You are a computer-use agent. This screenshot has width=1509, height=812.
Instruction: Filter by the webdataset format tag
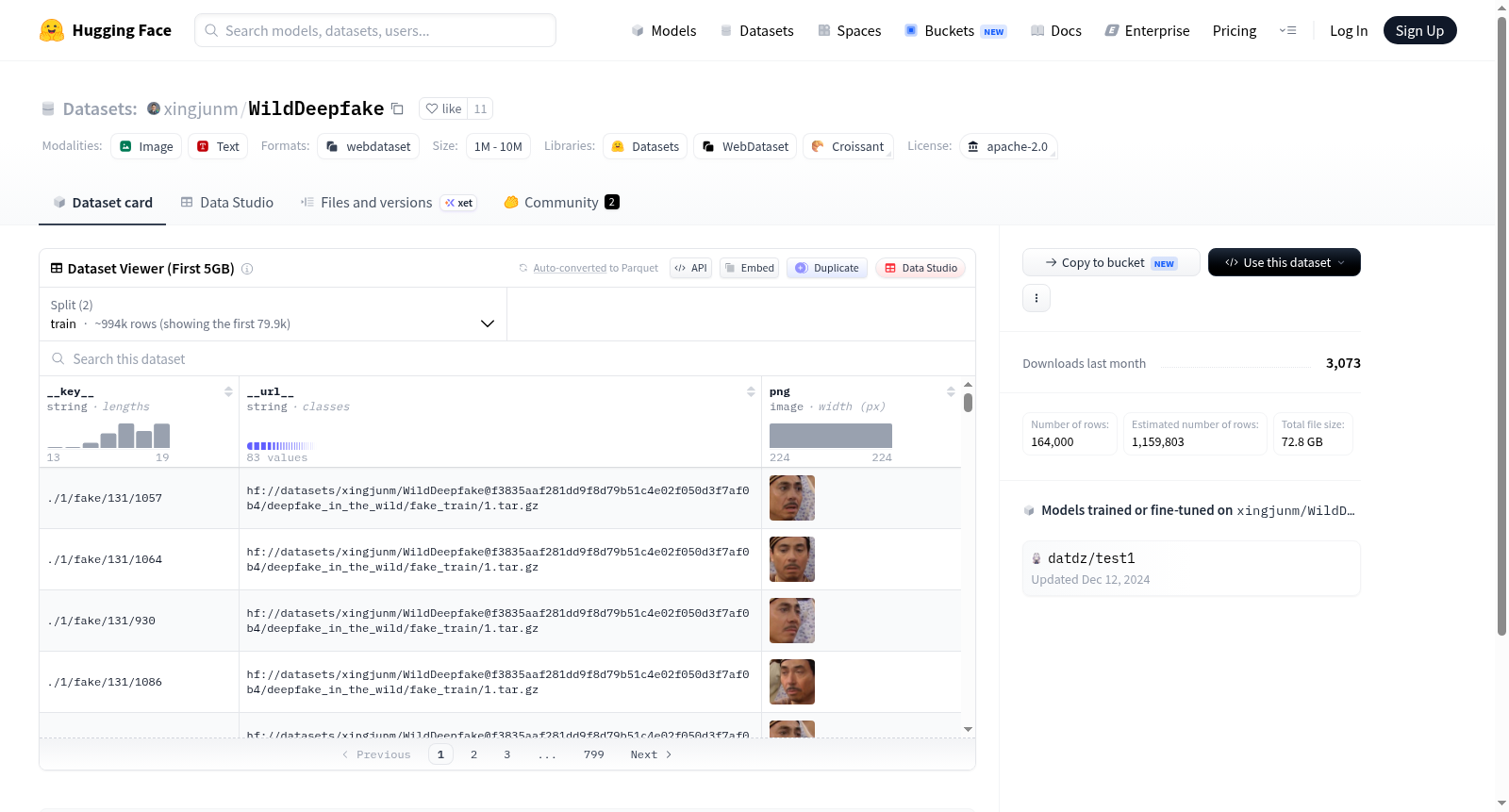pos(369,146)
